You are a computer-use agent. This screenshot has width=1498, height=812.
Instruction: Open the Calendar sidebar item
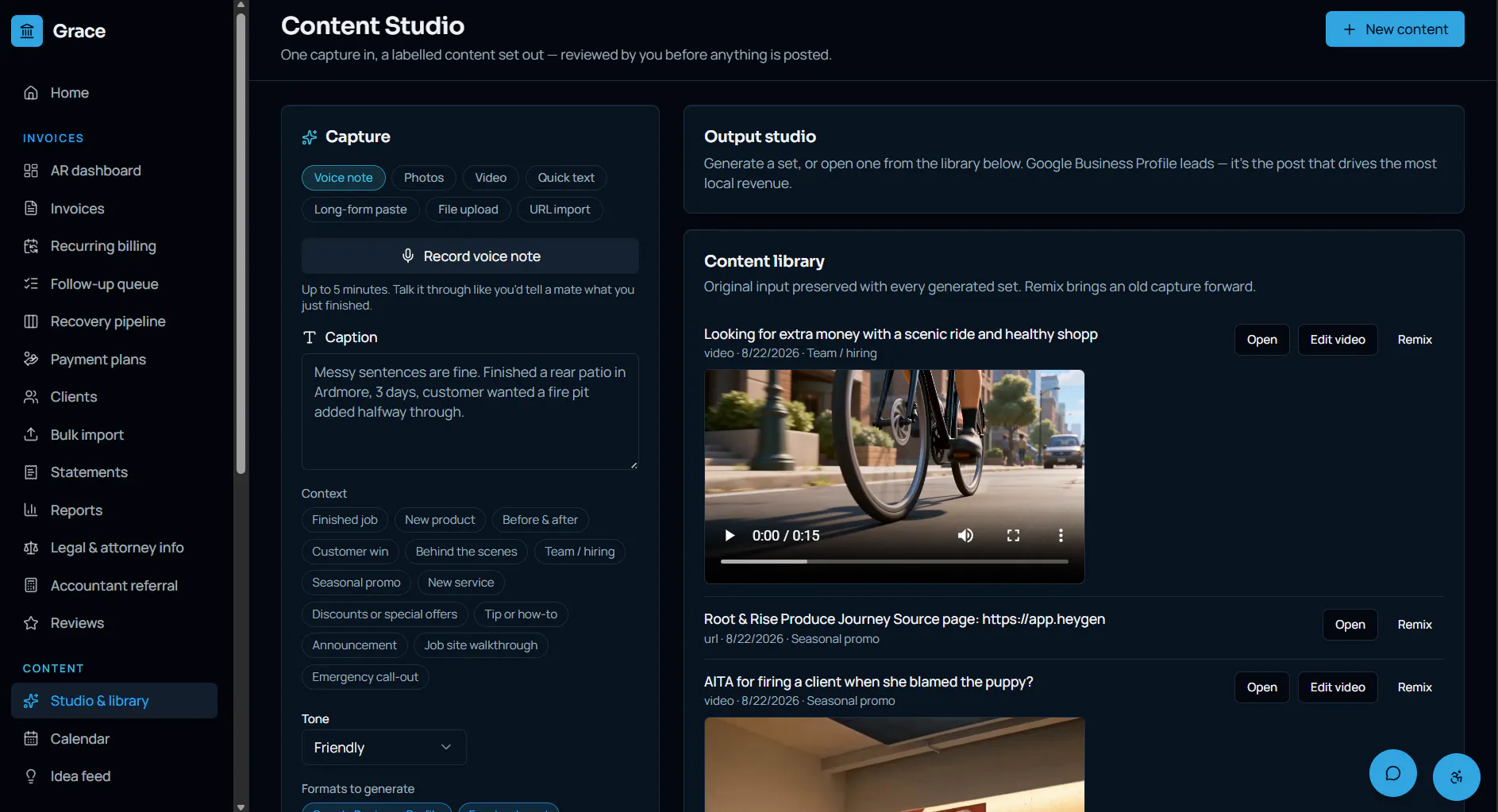[x=114, y=739]
